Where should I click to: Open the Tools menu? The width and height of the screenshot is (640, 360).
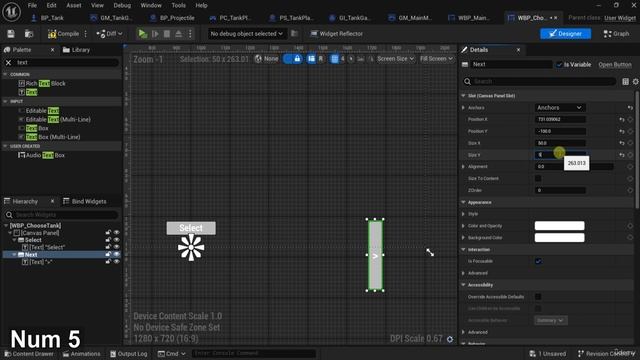point(178,5)
